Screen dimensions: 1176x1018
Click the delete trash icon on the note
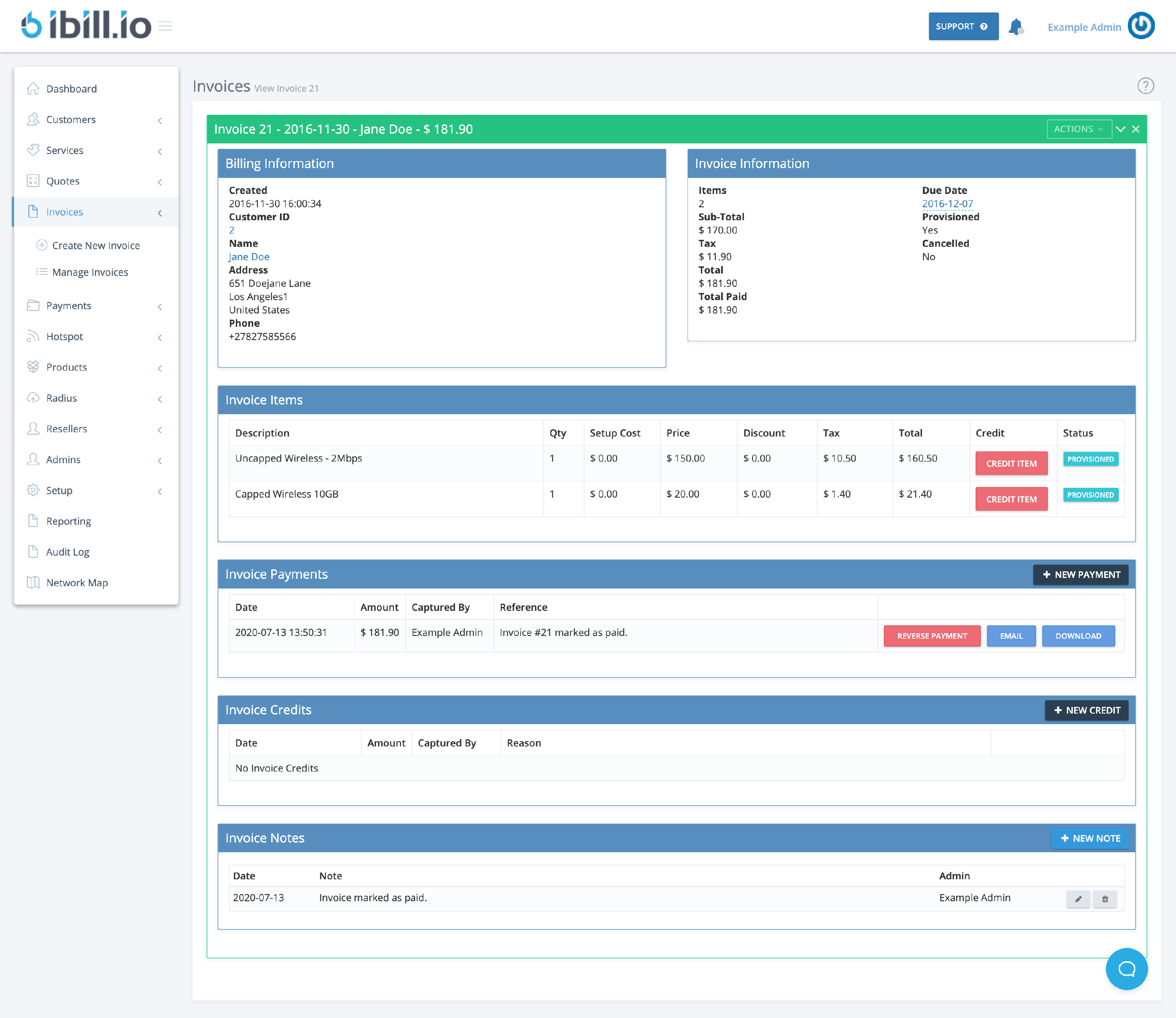[1105, 899]
